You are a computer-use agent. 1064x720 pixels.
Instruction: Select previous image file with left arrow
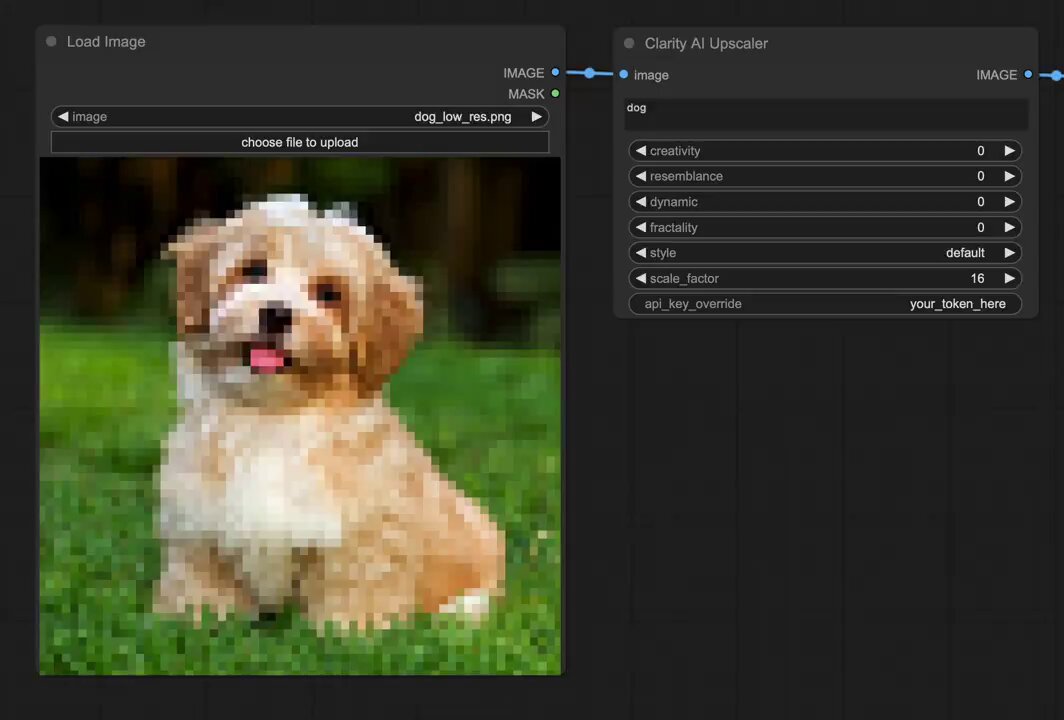tap(63, 117)
